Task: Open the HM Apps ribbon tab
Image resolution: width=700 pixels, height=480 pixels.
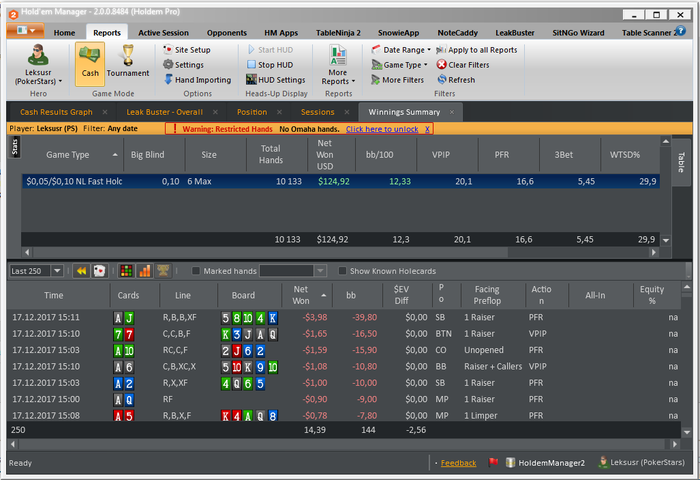Action: click(281, 33)
